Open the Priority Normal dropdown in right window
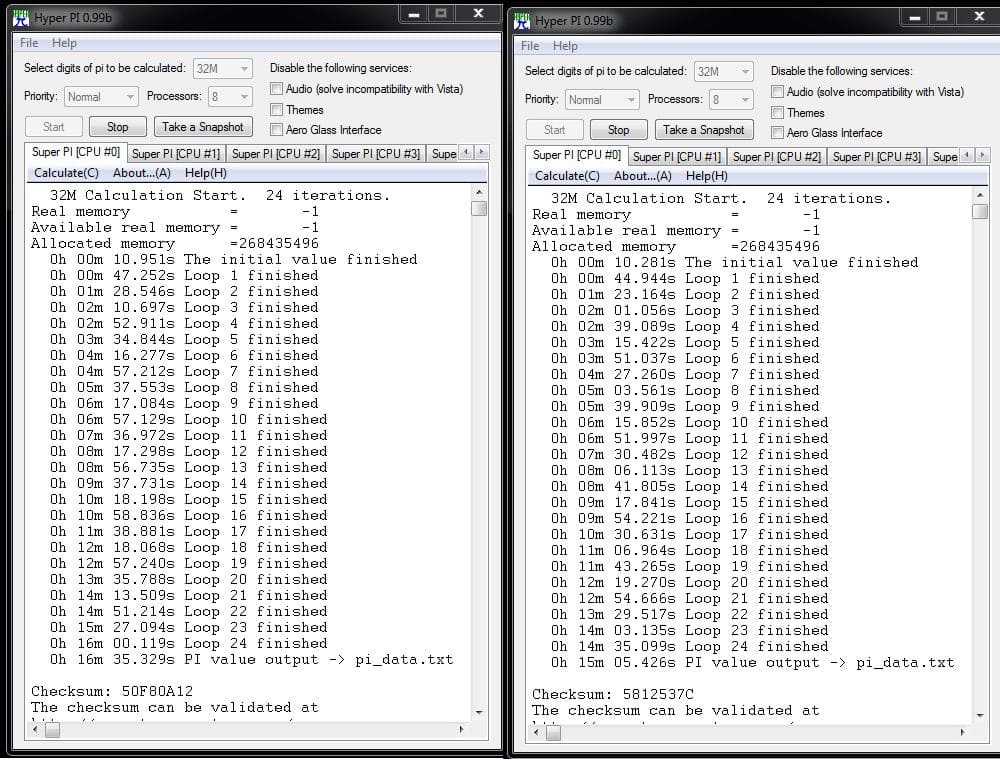 click(601, 99)
